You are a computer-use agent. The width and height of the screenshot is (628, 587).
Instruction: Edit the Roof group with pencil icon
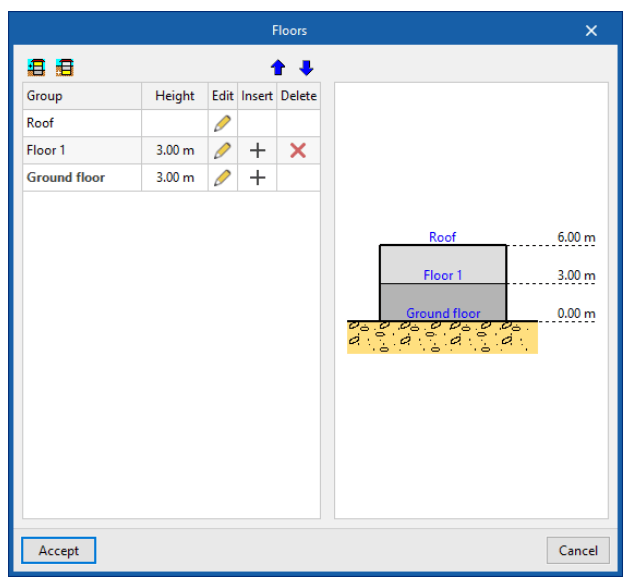(222, 123)
